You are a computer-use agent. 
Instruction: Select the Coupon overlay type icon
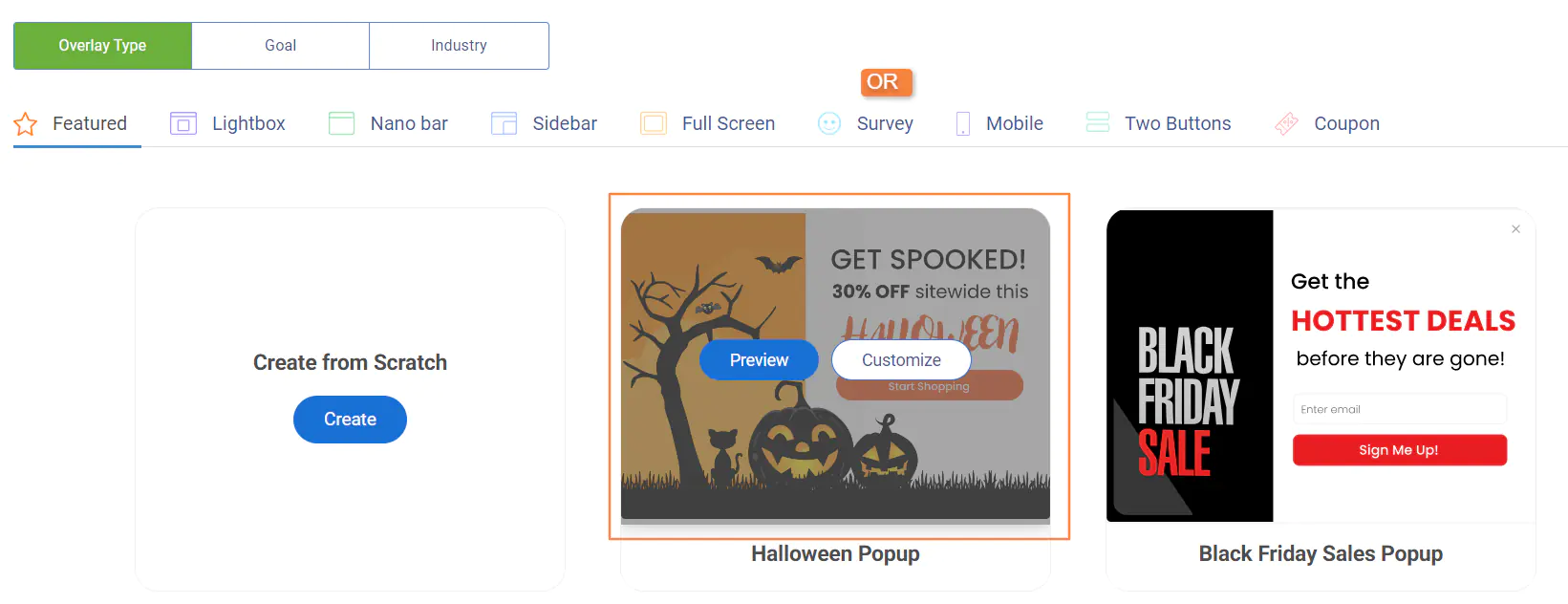[x=1286, y=122]
